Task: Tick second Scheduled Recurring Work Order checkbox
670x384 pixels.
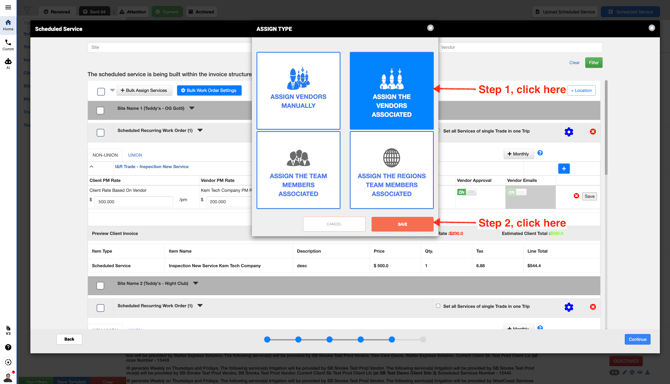Action: click(100, 308)
